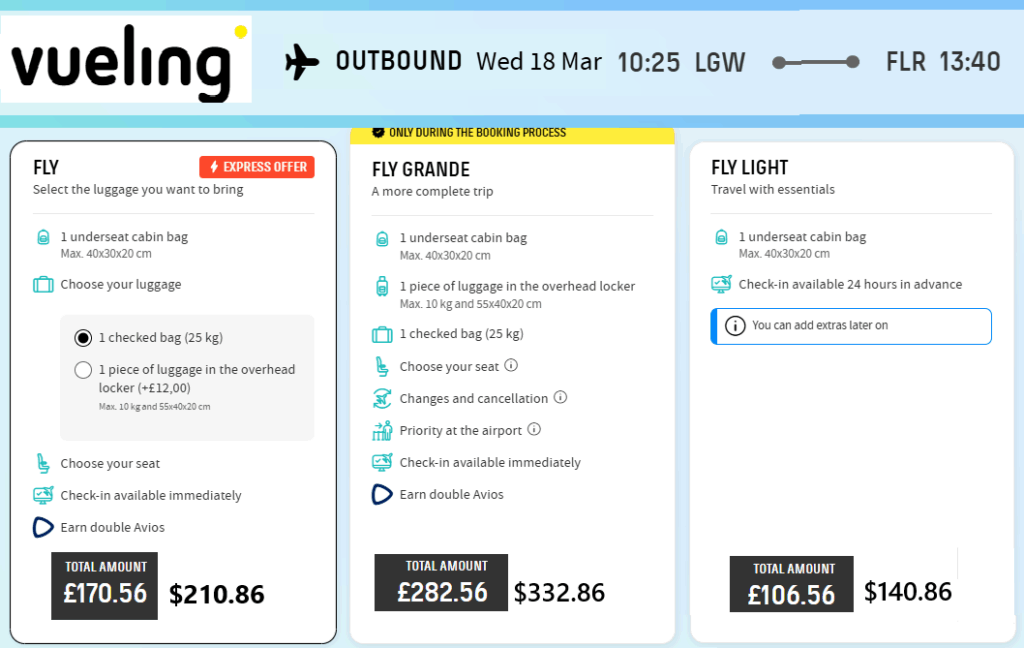The image size is (1024, 648).
Task: Click the EXPRESS OFFER badge
Action: (257, 167)
